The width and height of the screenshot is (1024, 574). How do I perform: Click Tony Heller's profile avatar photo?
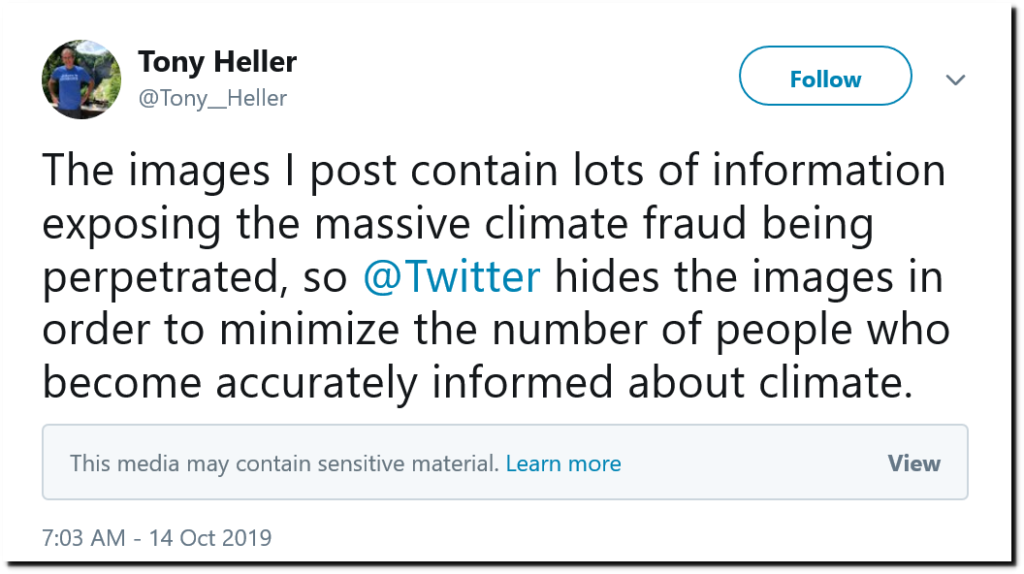tap(81, 79)
